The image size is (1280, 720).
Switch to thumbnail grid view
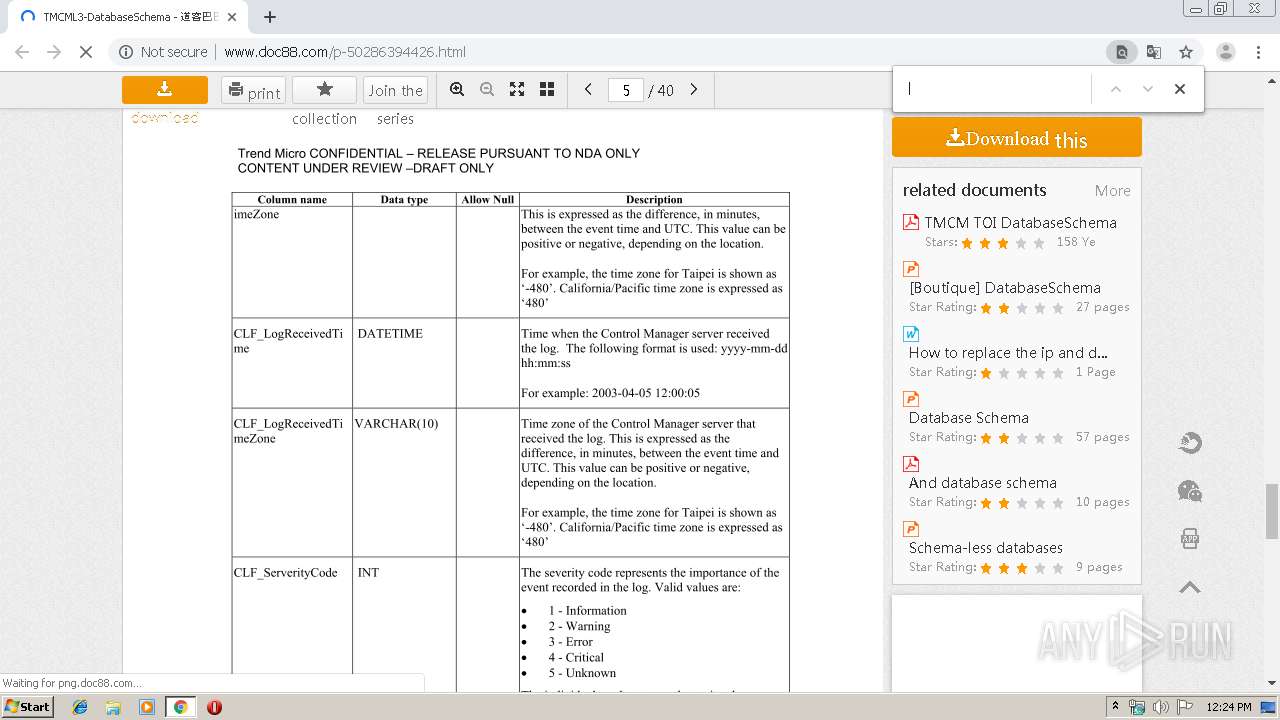pos(547,90)
